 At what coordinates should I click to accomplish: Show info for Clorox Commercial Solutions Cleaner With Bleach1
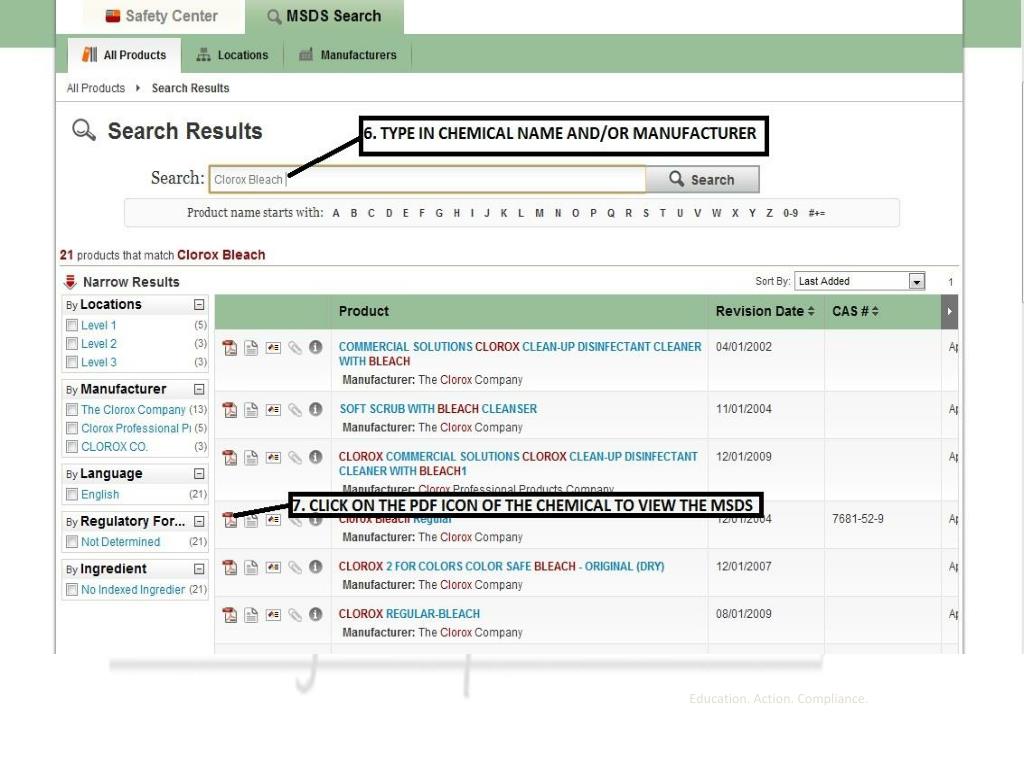pos(315,456)
